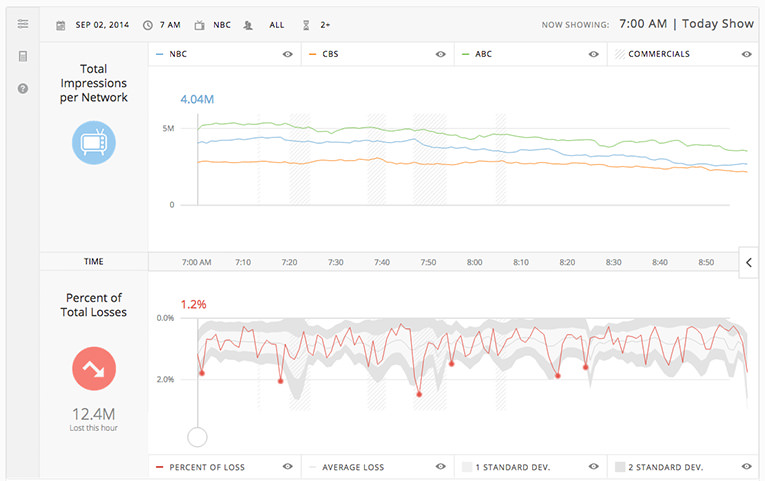This screenshot has height=481, width=765.
Task: Select the Percent of Loss legend item
Action: (208, 467)
